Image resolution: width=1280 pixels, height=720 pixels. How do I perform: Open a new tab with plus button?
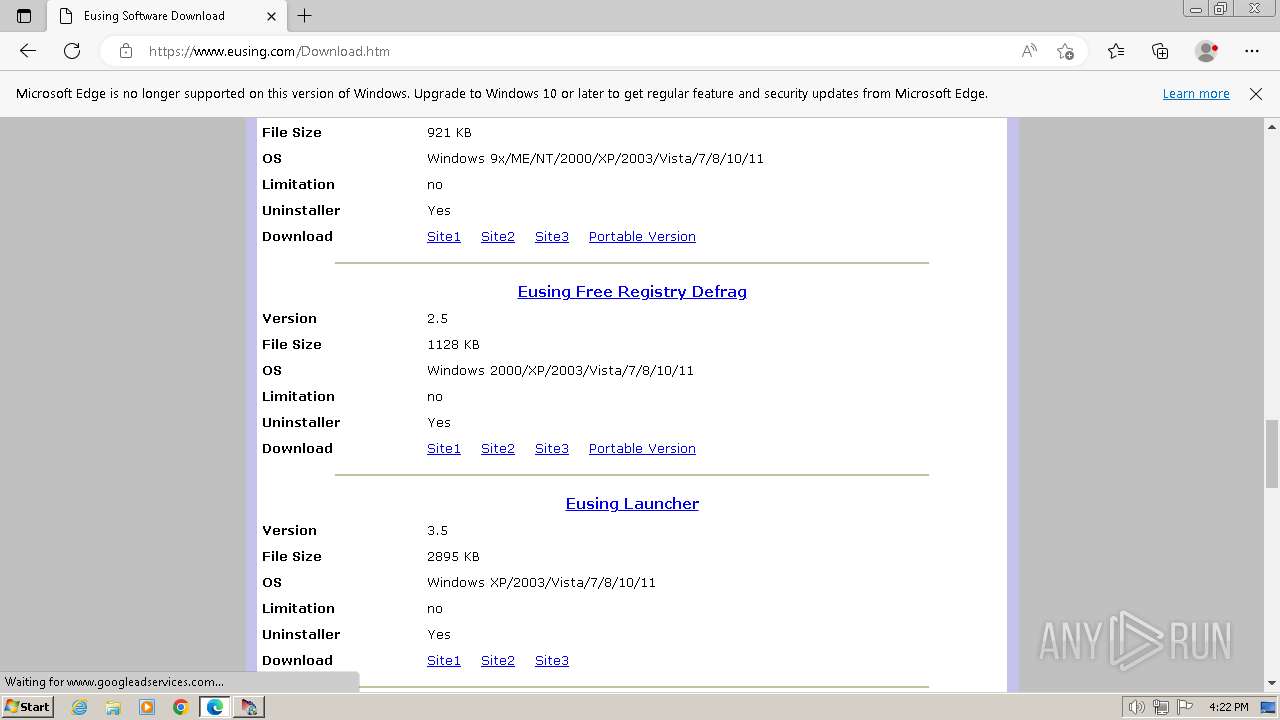coord(305,16)
